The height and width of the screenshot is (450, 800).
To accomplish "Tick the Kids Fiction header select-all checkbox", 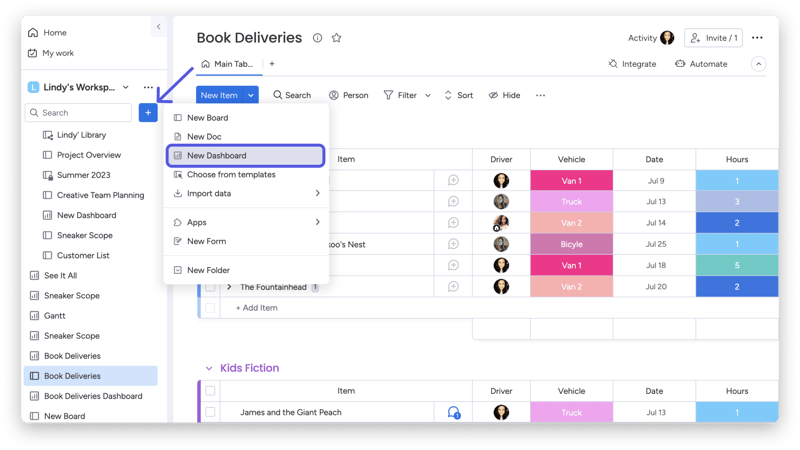I will coord(210,391).
